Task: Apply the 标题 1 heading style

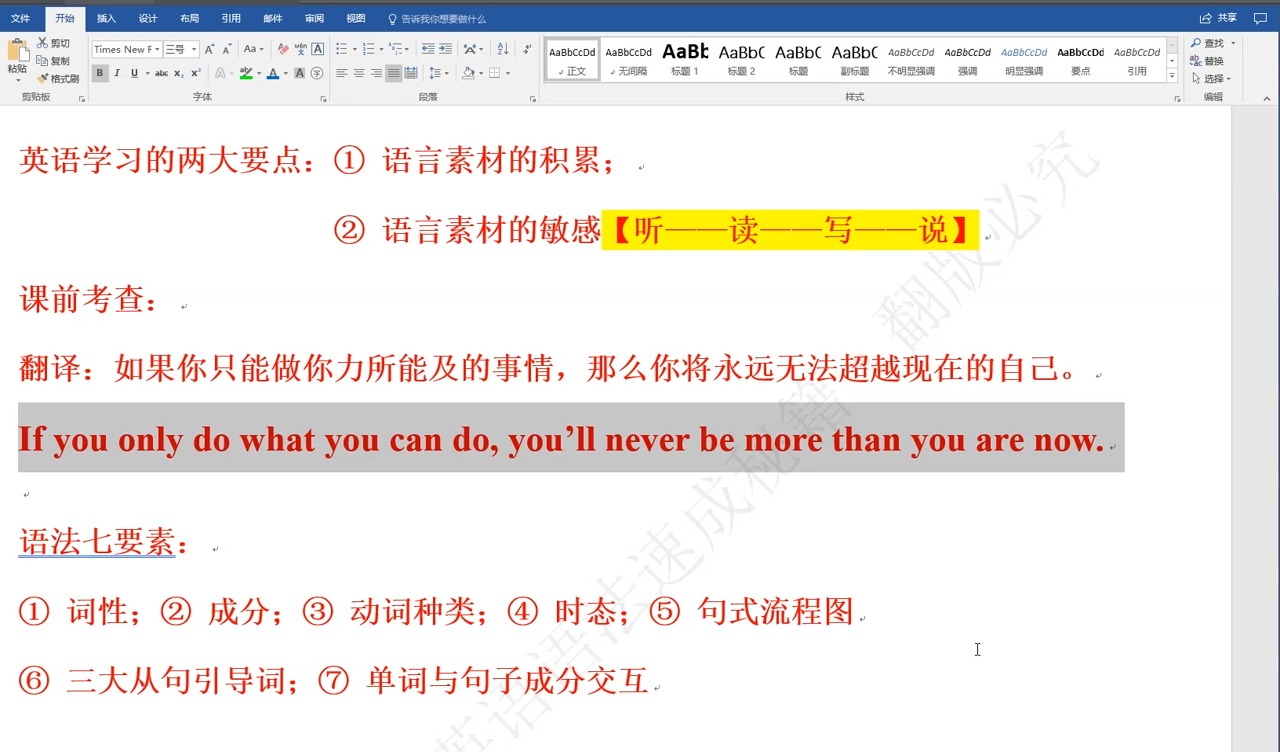Action: [x=685, y=60]
